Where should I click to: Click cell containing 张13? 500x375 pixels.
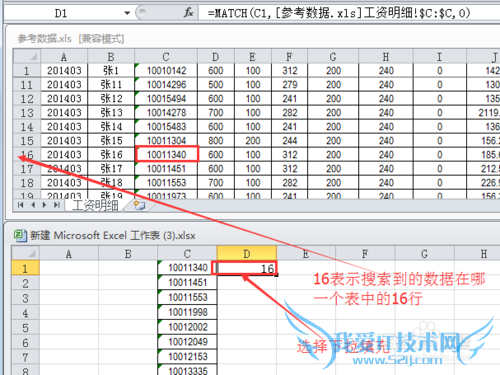111,113
